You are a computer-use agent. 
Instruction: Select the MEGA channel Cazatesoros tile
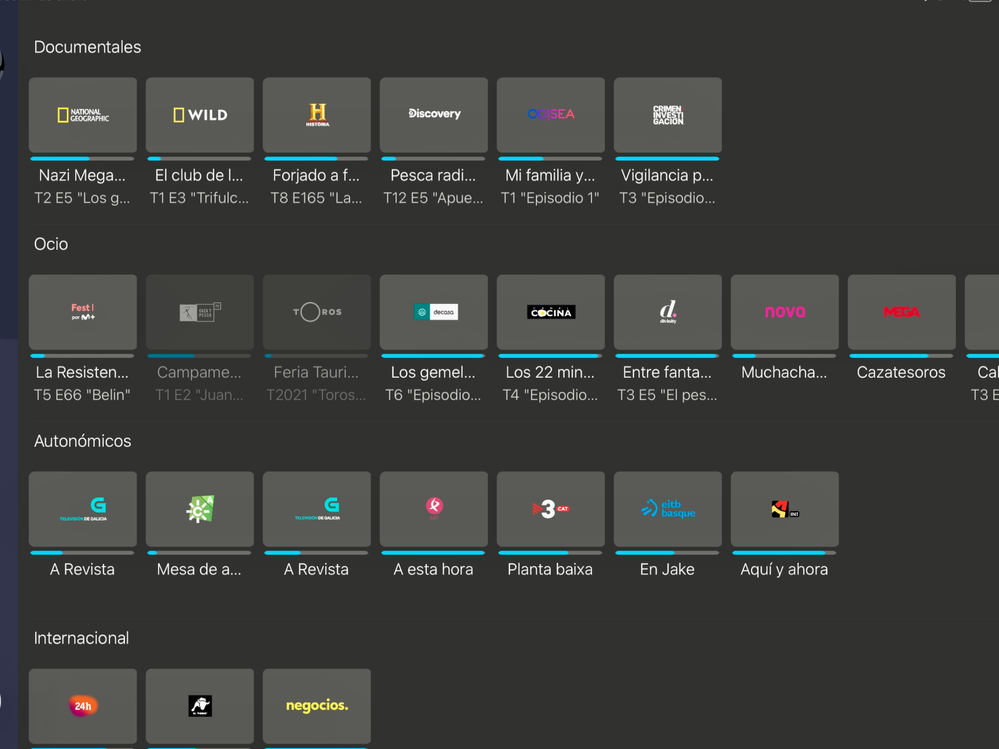point(901,311)
